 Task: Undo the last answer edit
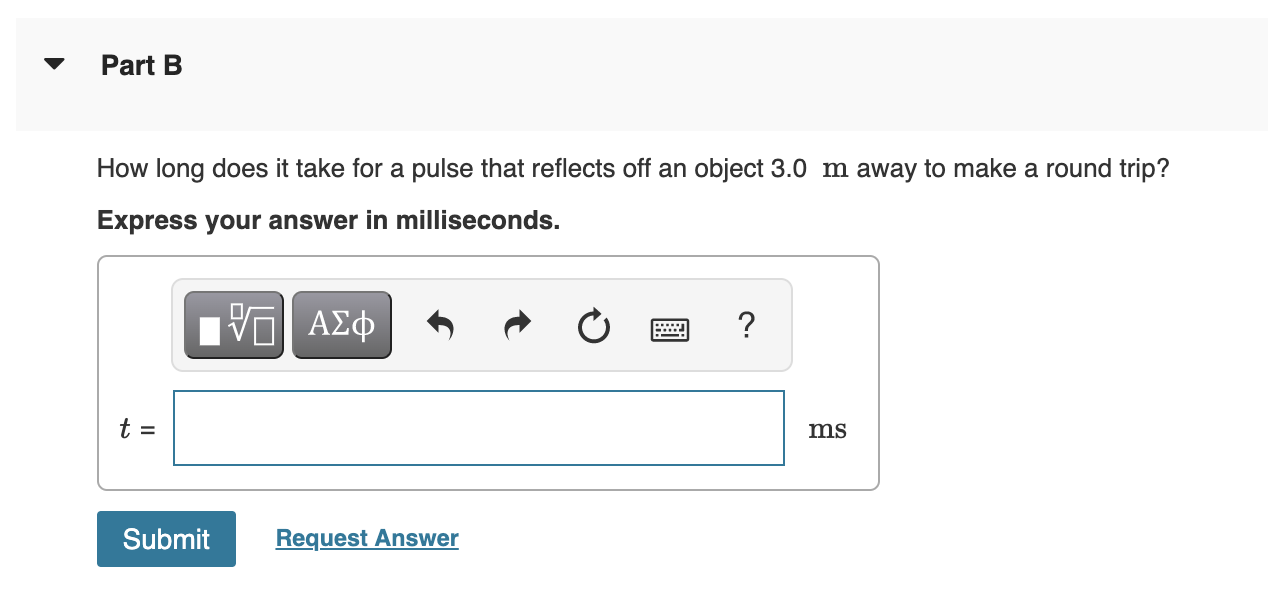[441, 324]
